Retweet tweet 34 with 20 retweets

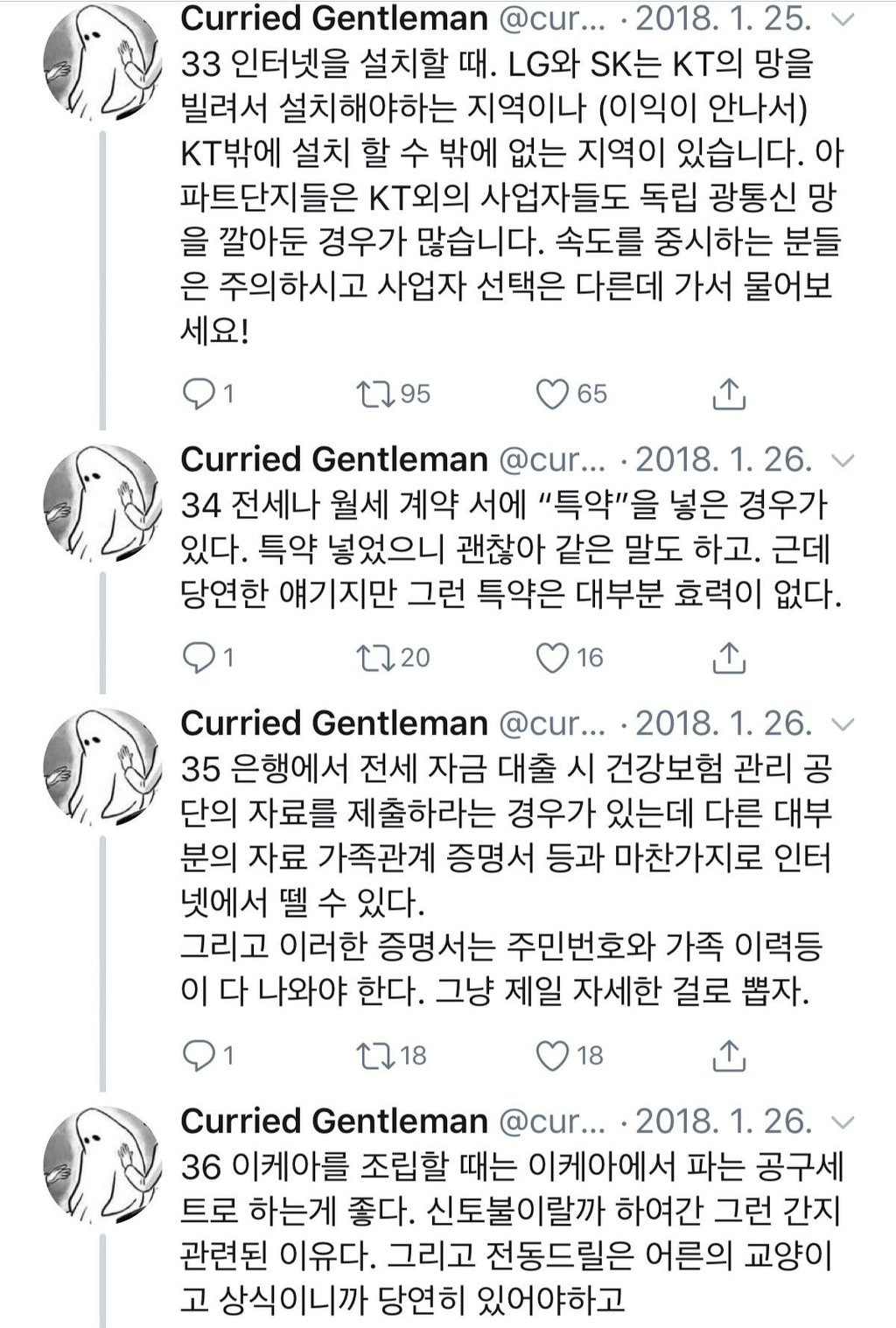point(376,658)
